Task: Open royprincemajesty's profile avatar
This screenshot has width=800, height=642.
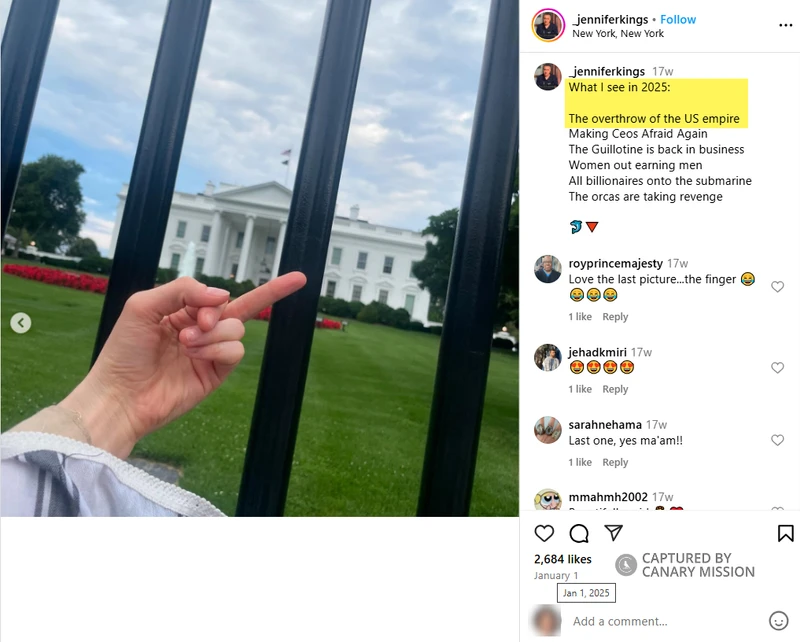Action: [x=548, y=269]
